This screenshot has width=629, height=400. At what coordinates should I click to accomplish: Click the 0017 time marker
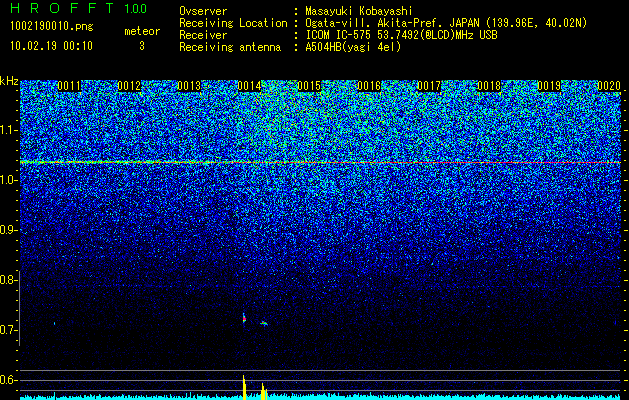[x=429, y=86]
